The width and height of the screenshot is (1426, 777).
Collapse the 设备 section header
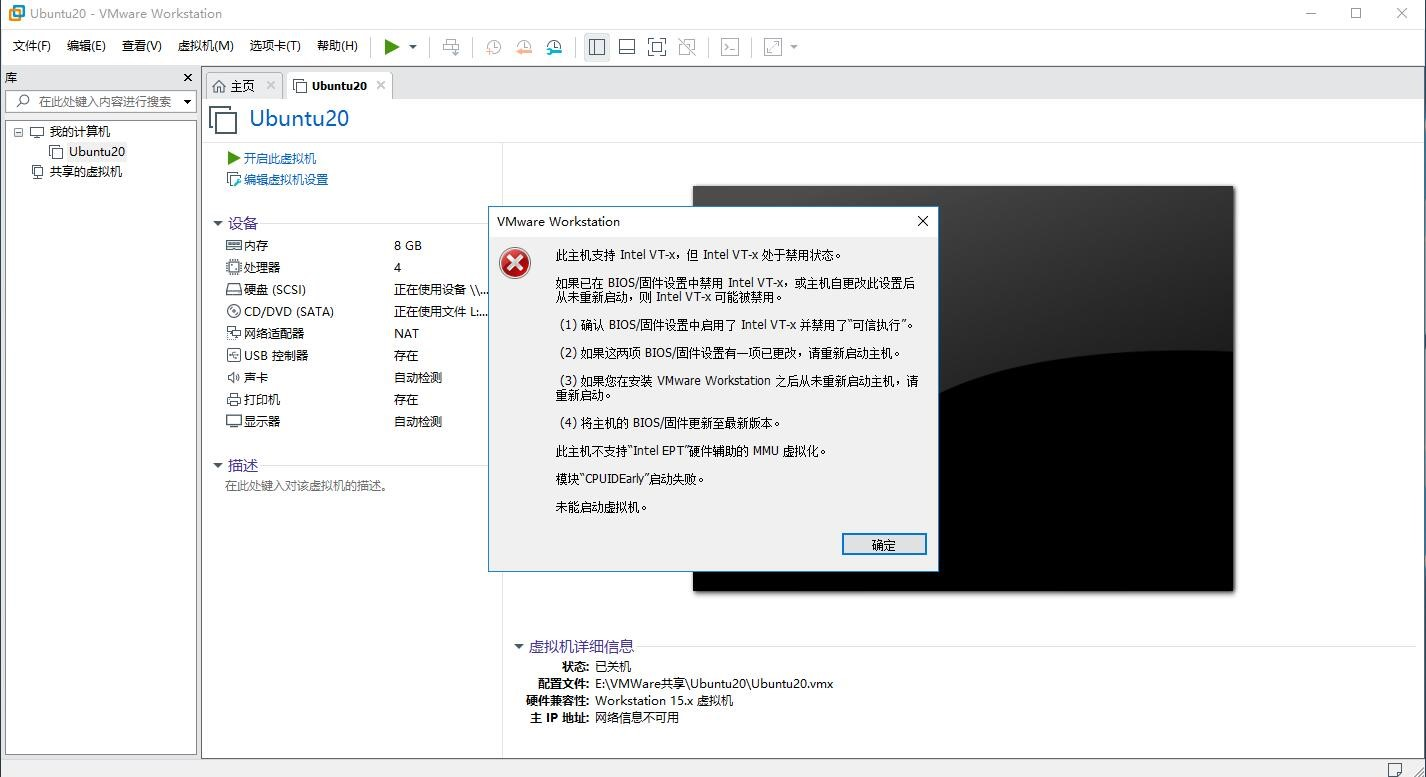point(218,223)
